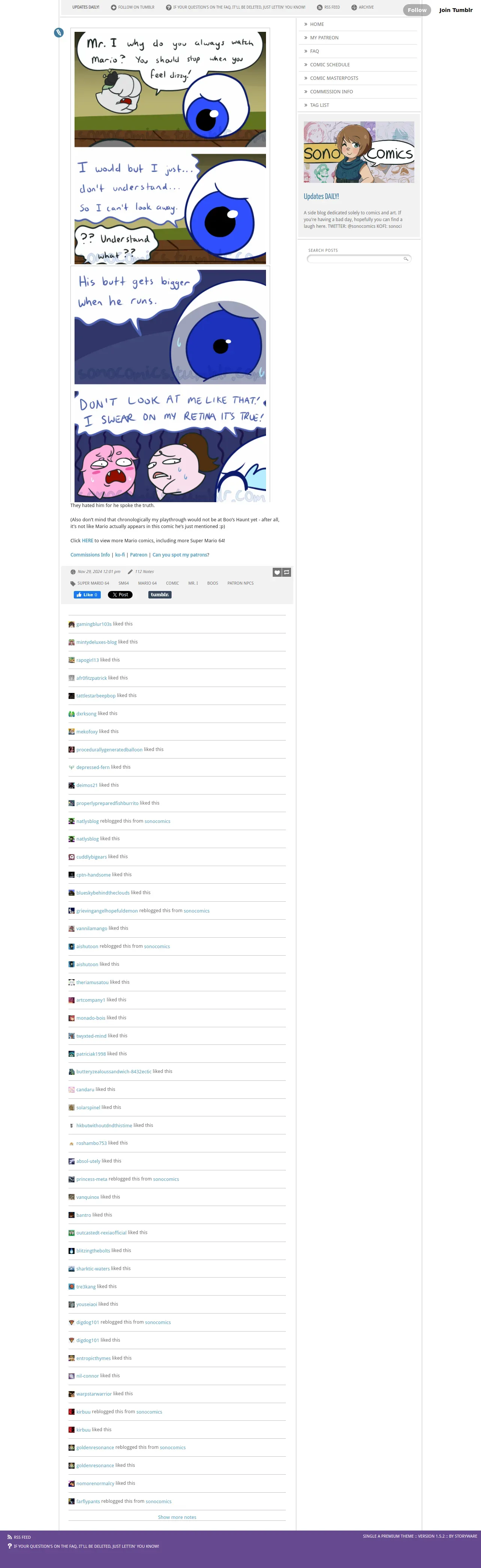Click the gray Follow button
481x1568 pixels.
417,10
